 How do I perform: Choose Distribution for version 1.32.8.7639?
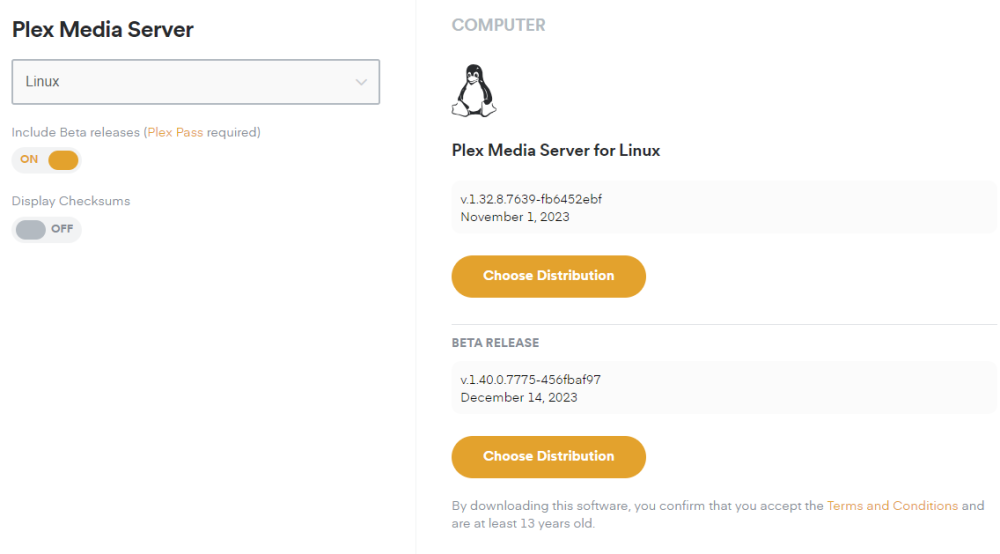[548, 276]
